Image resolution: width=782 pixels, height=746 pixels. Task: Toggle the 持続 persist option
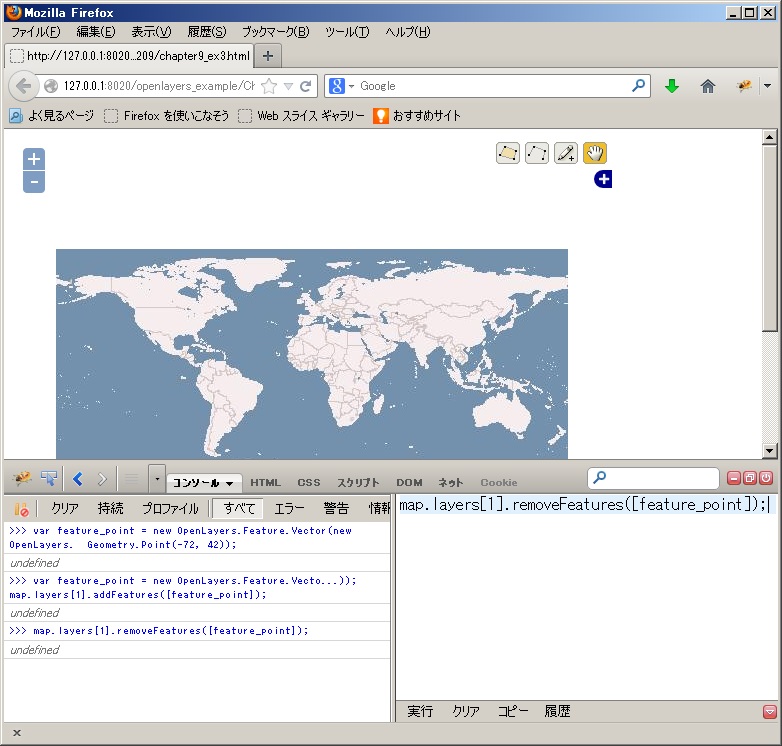coord(111,509)
